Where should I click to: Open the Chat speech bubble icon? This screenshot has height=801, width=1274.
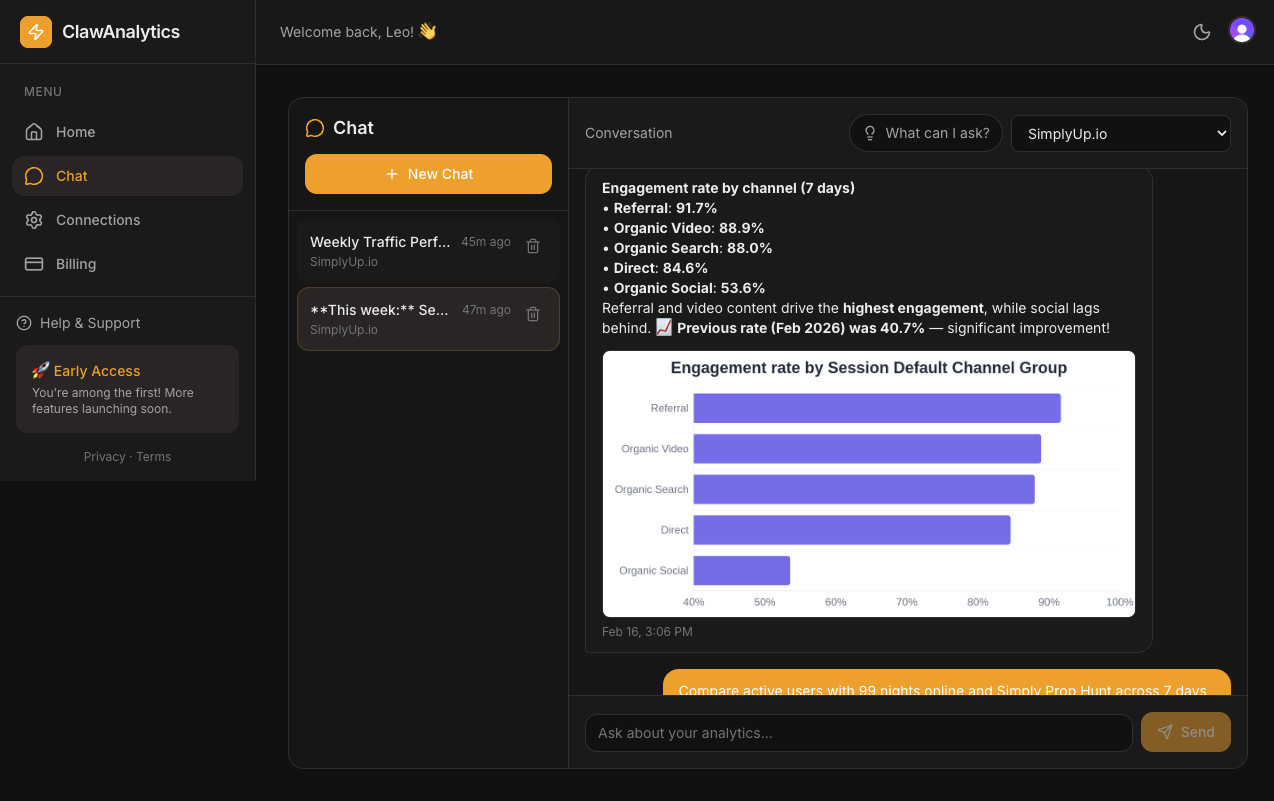pyautogui.click(x=33, y=175)
